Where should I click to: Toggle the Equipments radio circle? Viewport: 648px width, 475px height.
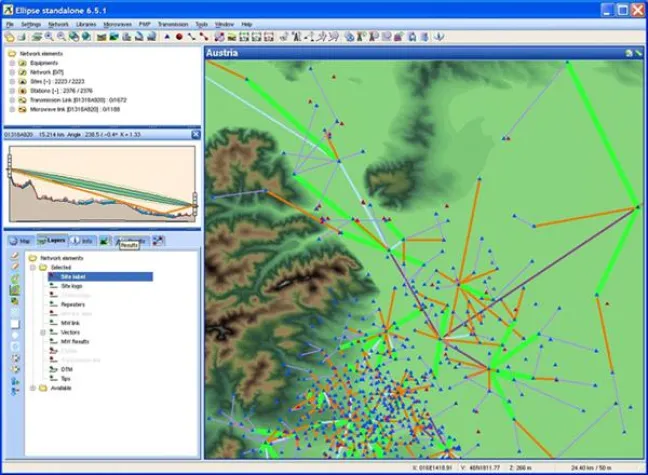click(12, 63)
